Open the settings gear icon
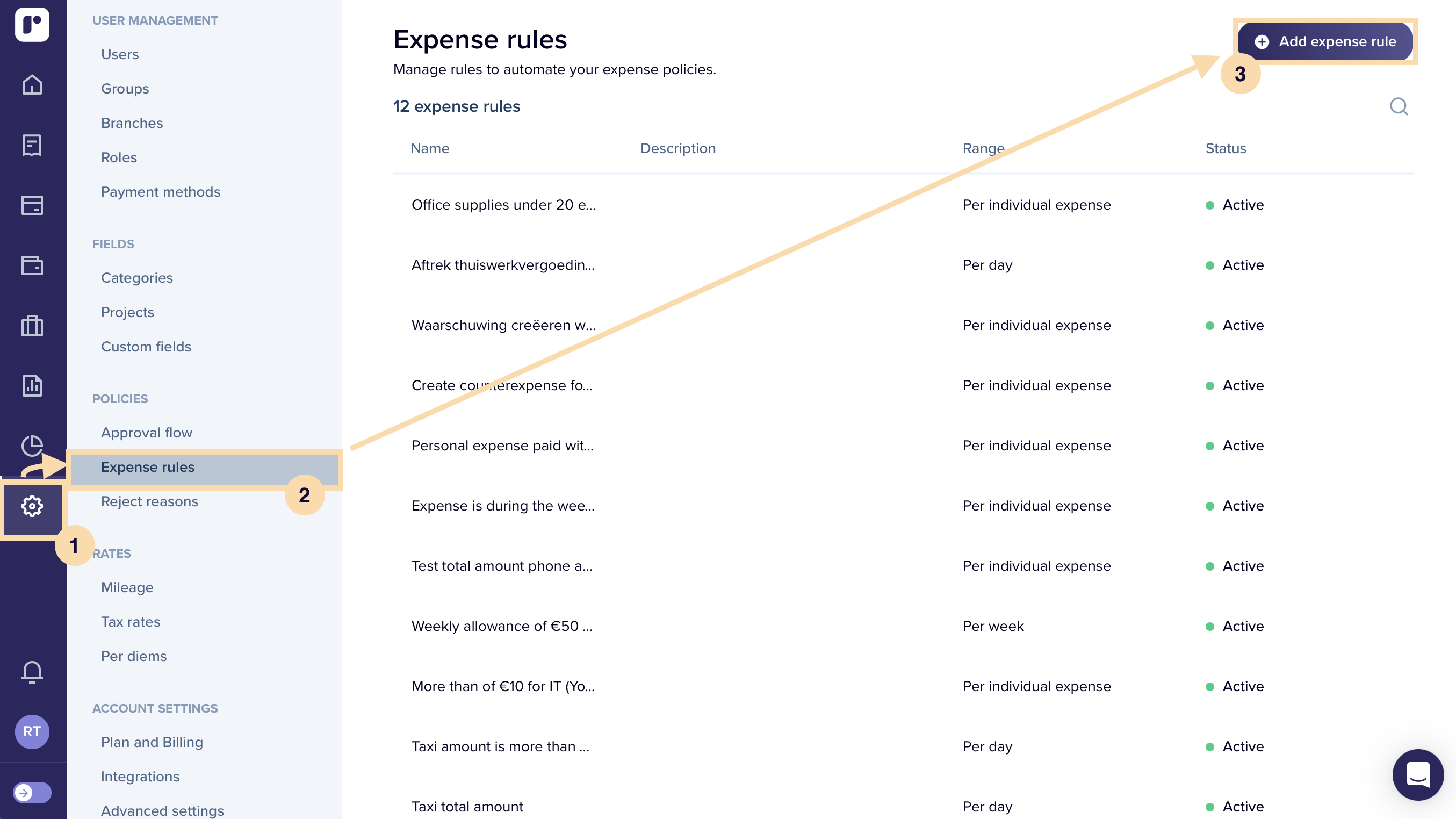Viewport: 1456px width, 819px height. coord(32,506)
